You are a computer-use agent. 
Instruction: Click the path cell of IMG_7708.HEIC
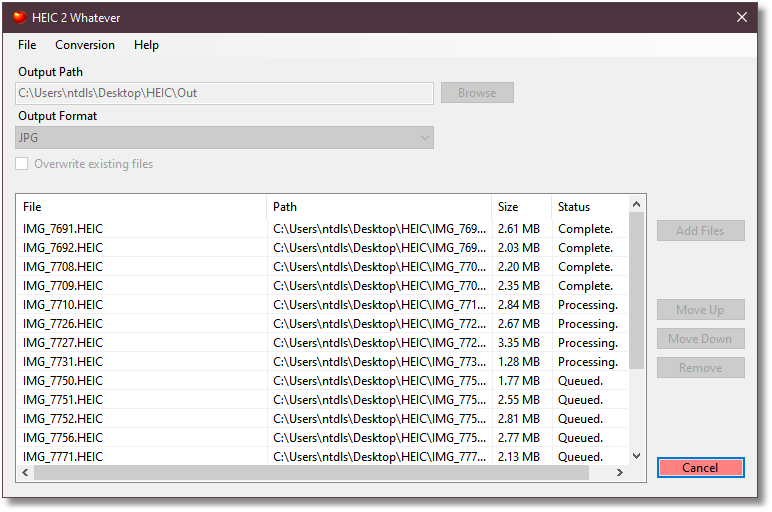pyautogui.click(x=380, y=267)
